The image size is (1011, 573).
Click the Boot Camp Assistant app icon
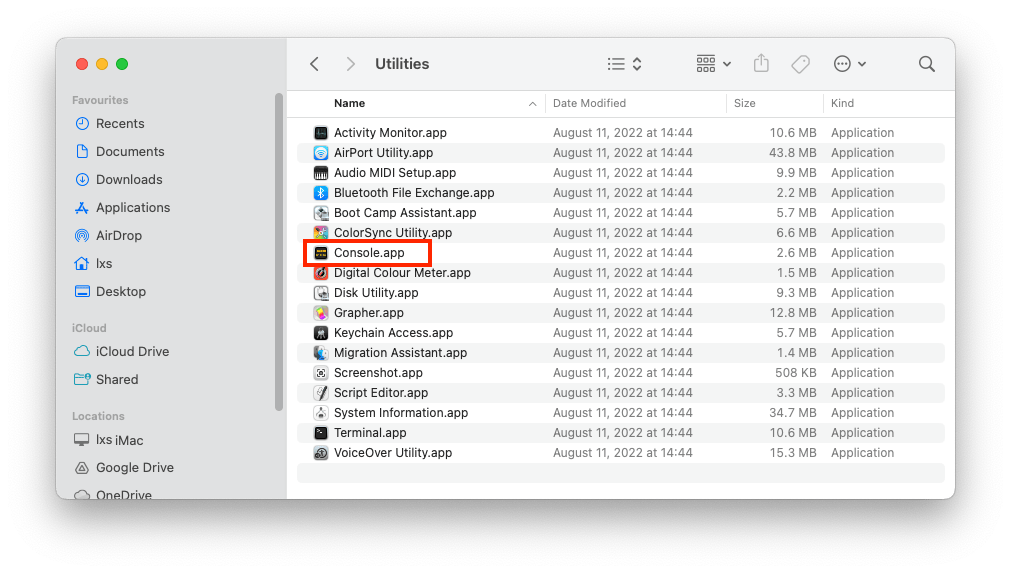[x=320, y=213]
